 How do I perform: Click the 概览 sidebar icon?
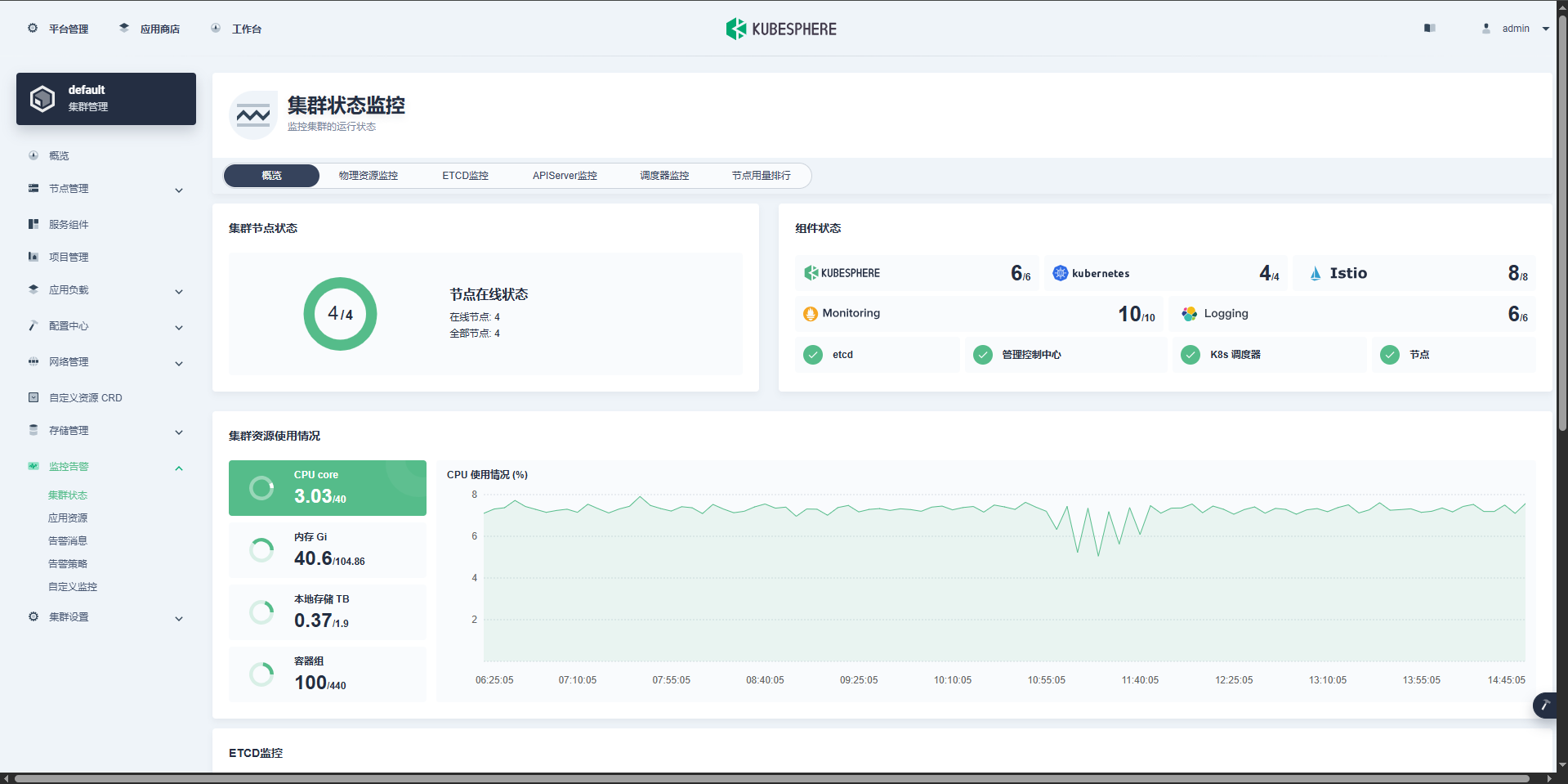coord(34,155)
